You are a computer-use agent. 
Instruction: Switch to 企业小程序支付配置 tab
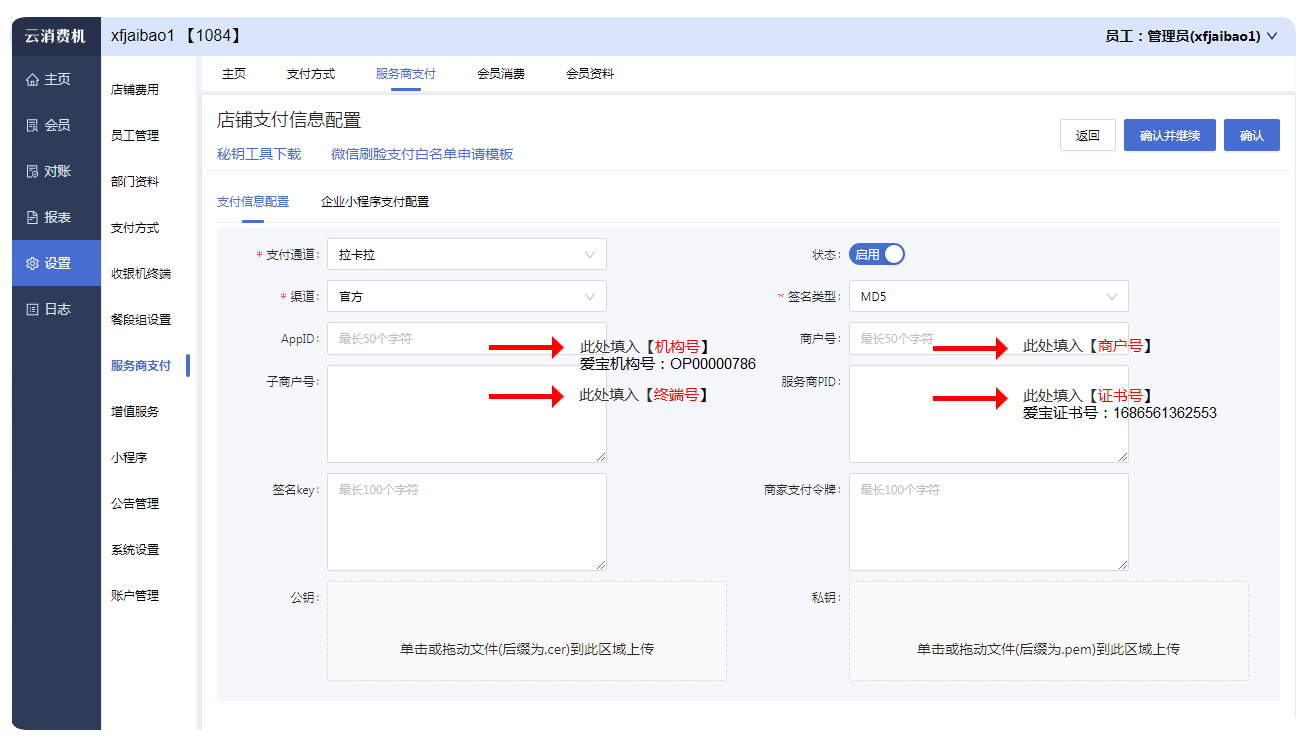375,202
